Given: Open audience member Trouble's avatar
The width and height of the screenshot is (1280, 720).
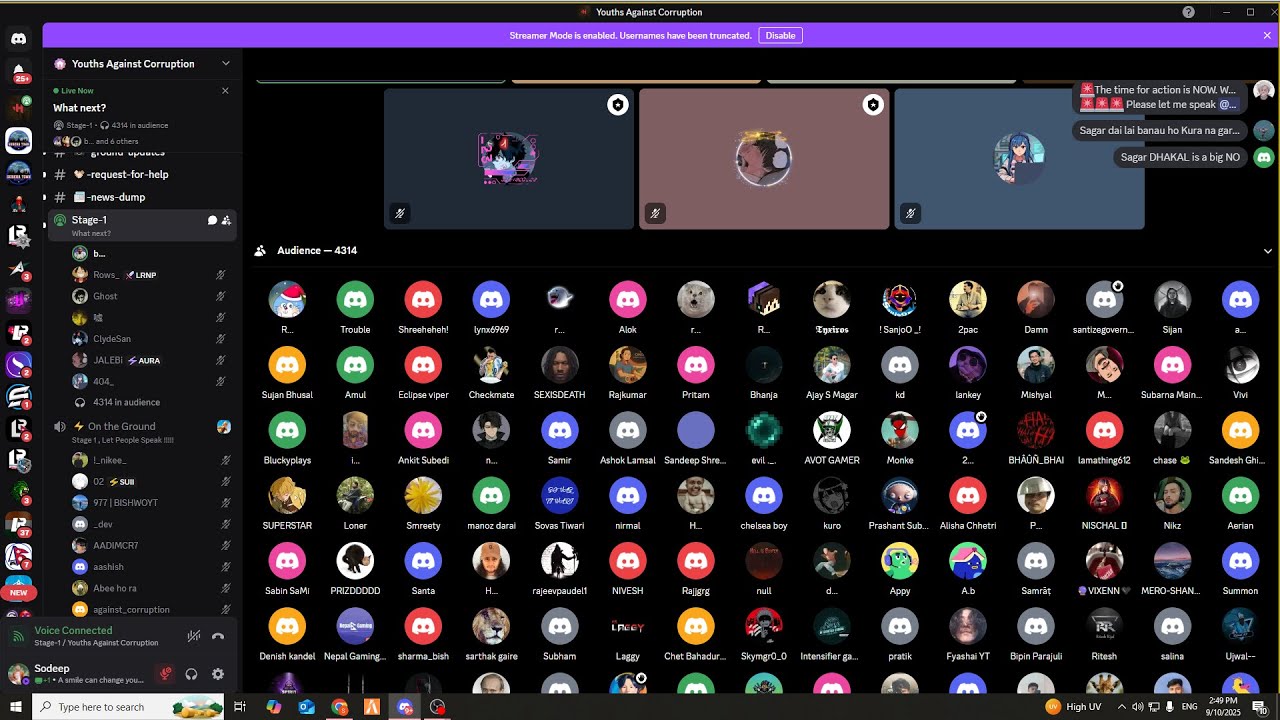Looking at the screenshot, I should (x=355, y=299).
